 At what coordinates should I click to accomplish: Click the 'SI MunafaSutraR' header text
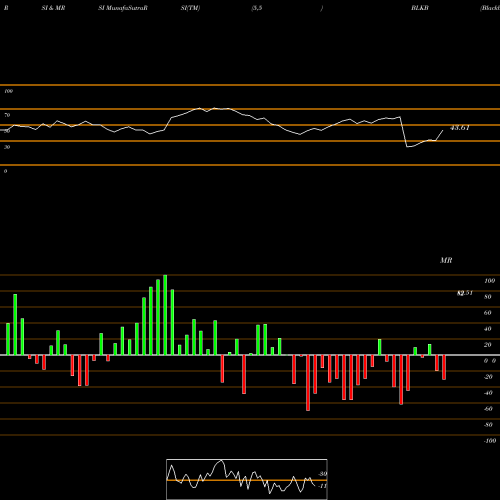click(123, 8)
